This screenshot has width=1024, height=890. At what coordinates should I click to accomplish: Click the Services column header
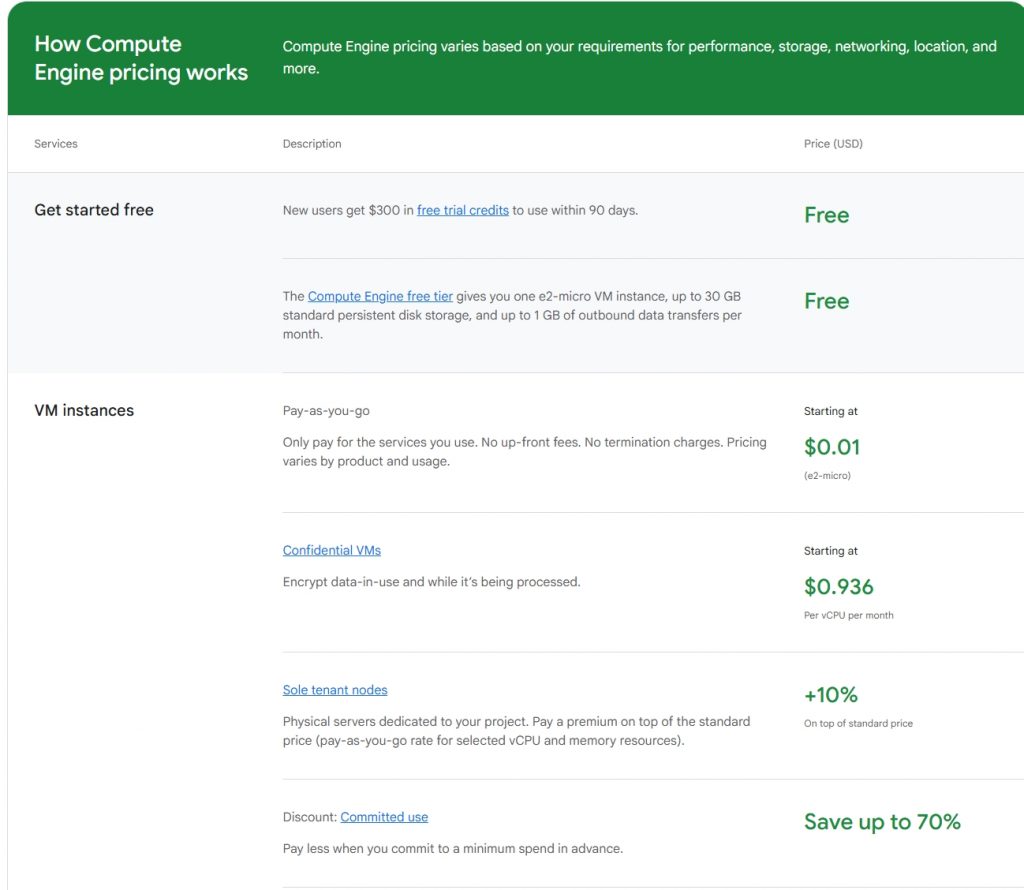(56, 144)
